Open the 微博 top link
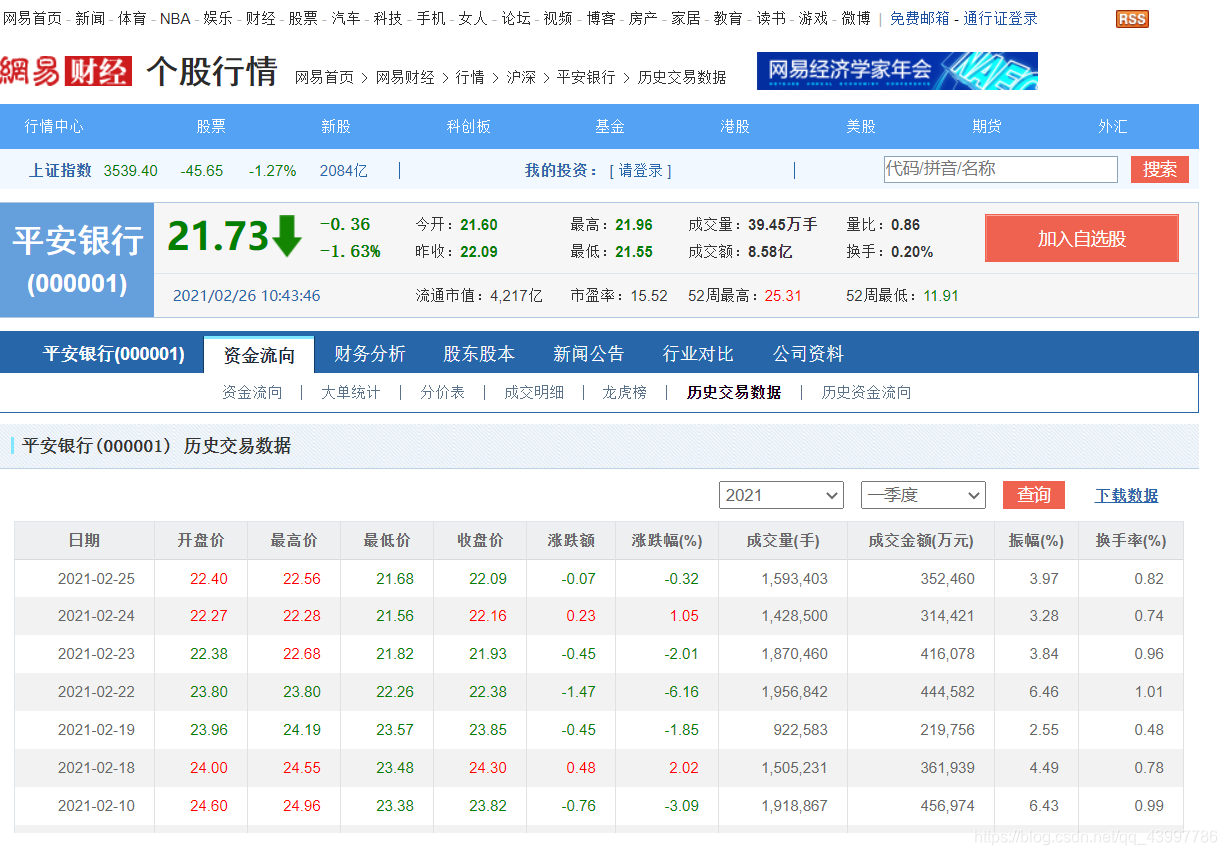 (x=856, y=18)
